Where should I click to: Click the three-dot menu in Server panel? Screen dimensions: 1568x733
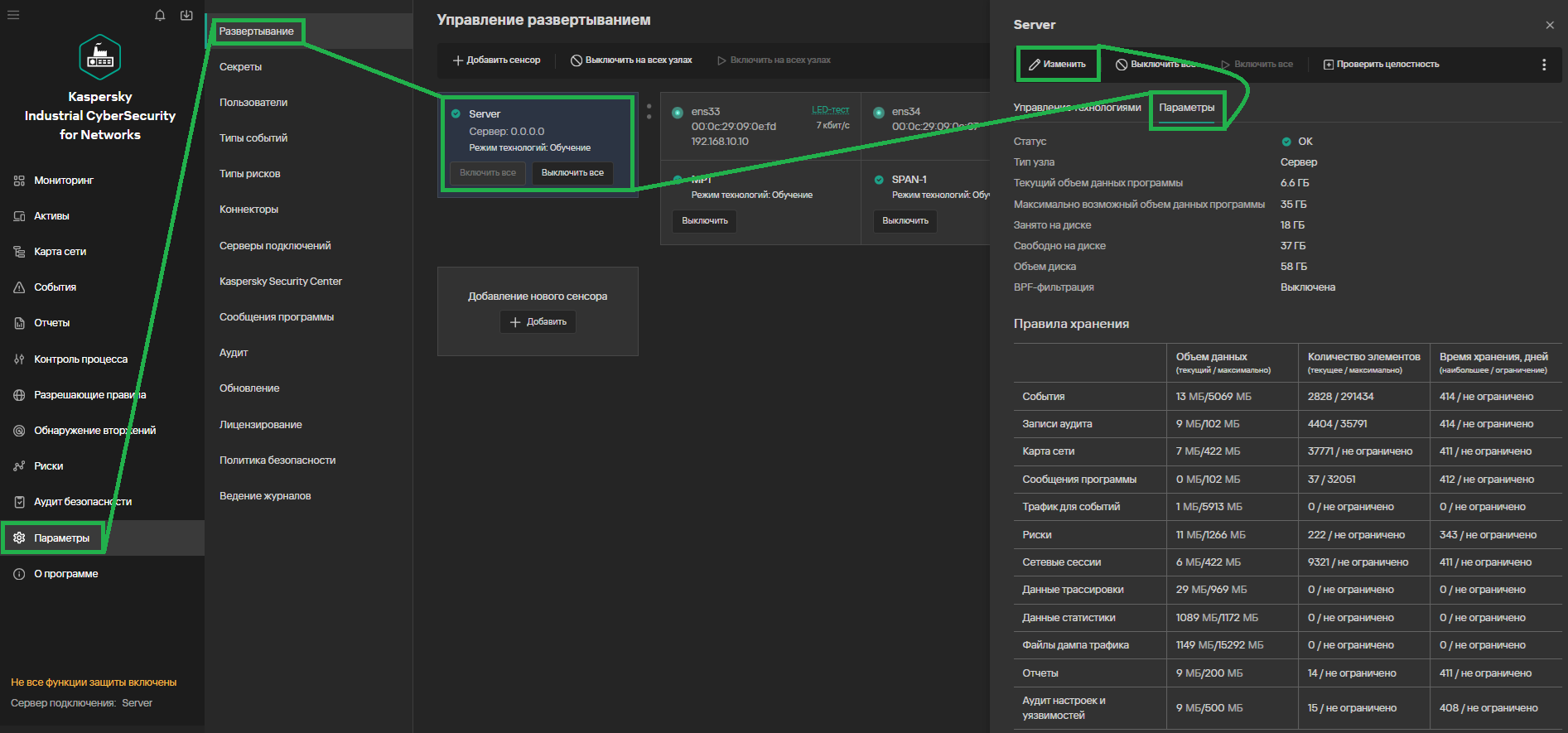tap(1544, 65)
